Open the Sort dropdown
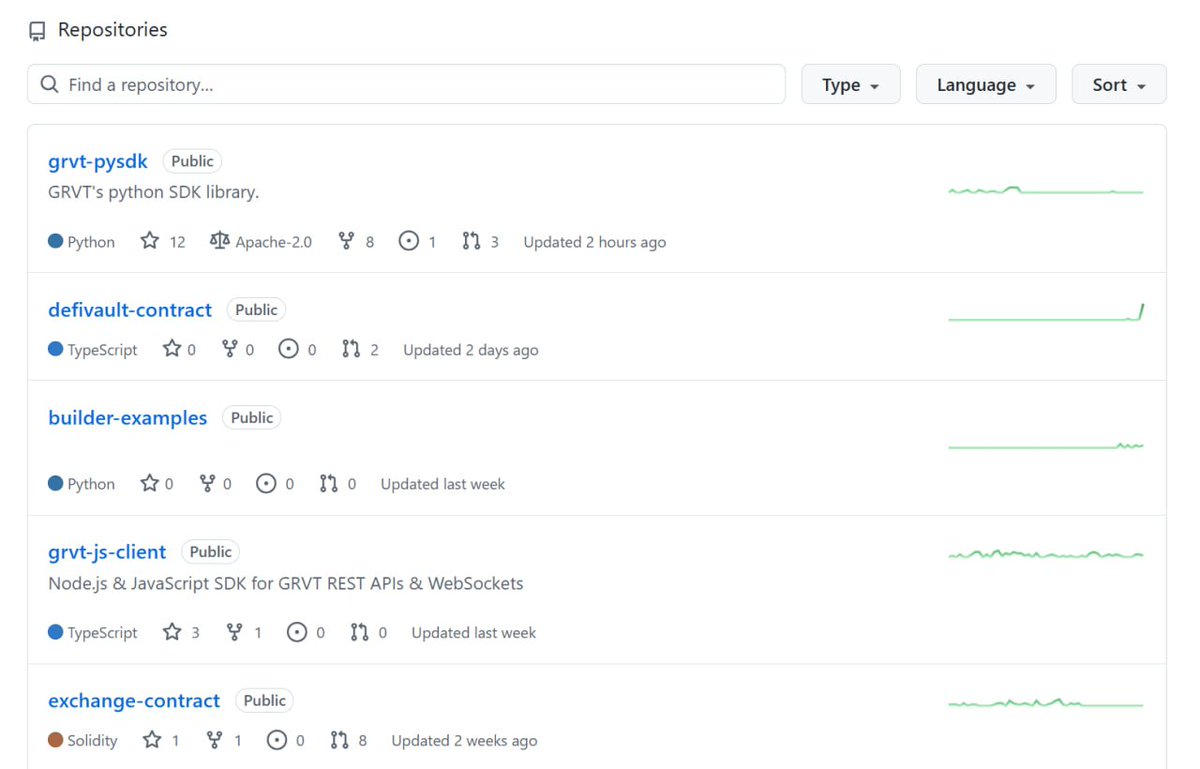This screenshot has width=1200, height=769. click(x=1118, y=85)
